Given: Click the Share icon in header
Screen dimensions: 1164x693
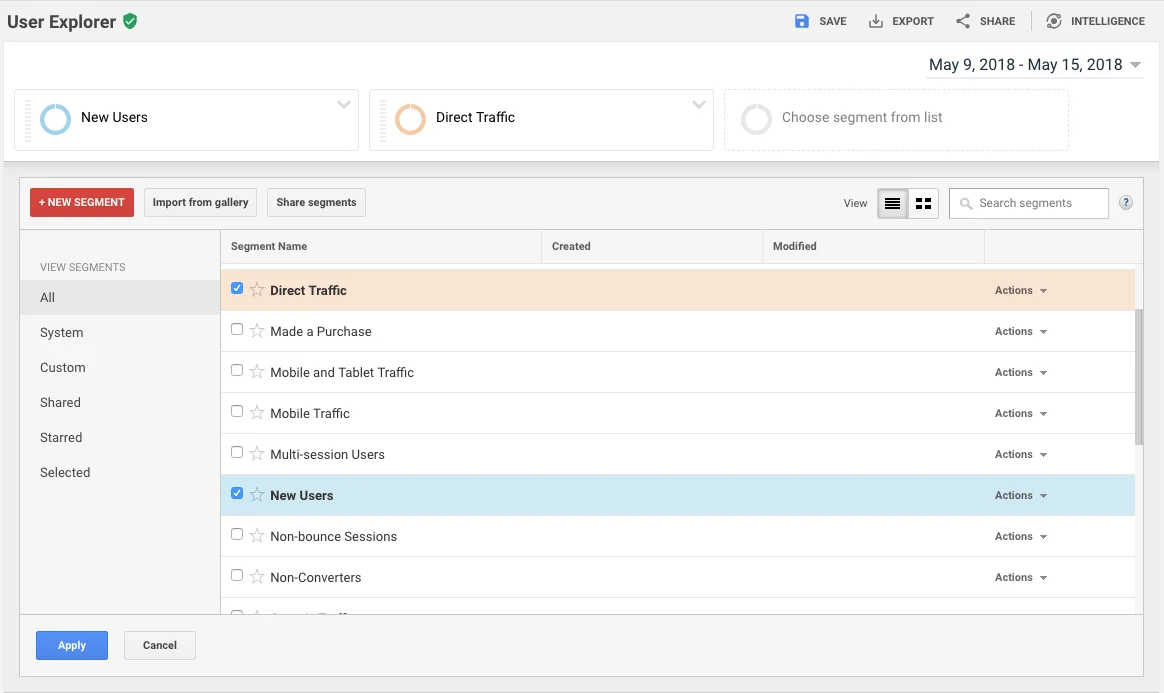Looking at the screenshot, I should tap(963, 21).
